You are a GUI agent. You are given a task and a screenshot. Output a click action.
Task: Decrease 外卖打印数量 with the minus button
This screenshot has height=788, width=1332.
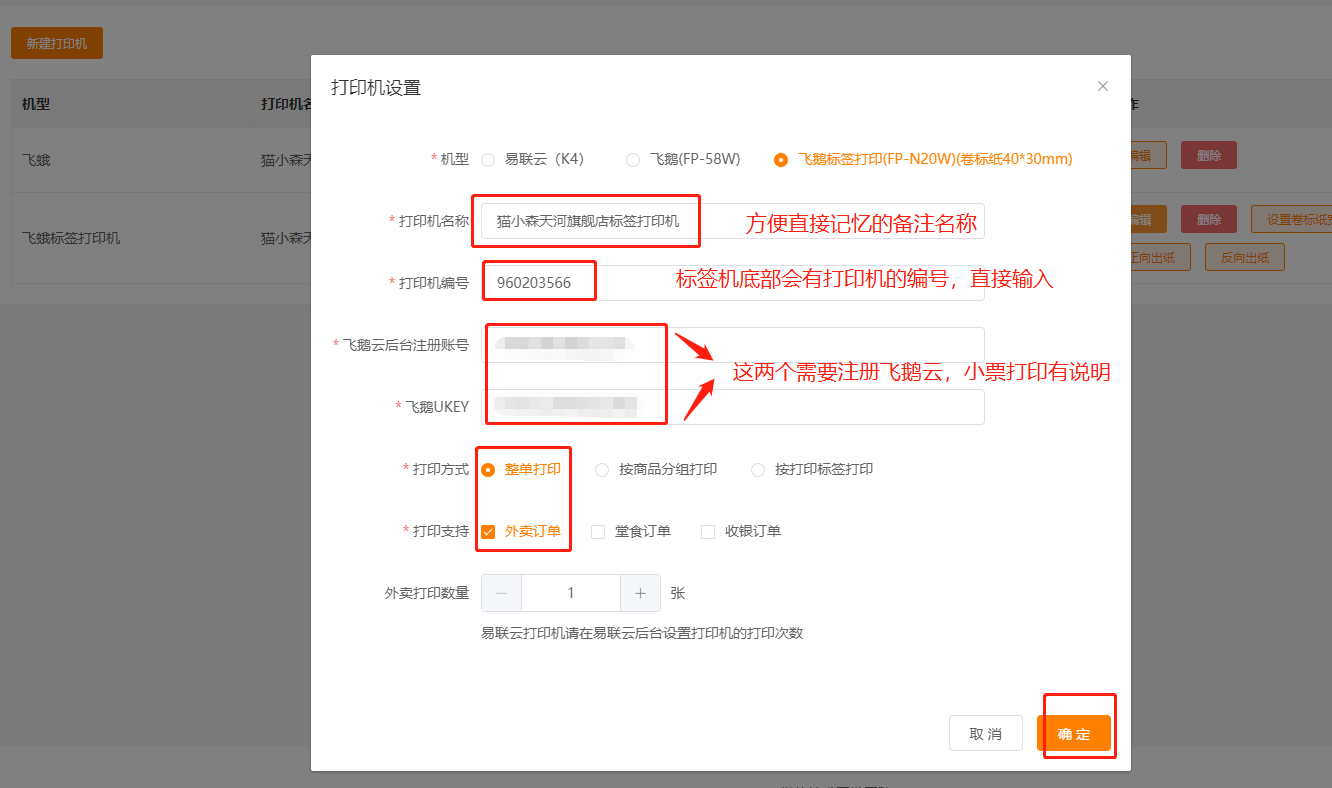coord(501,593)
